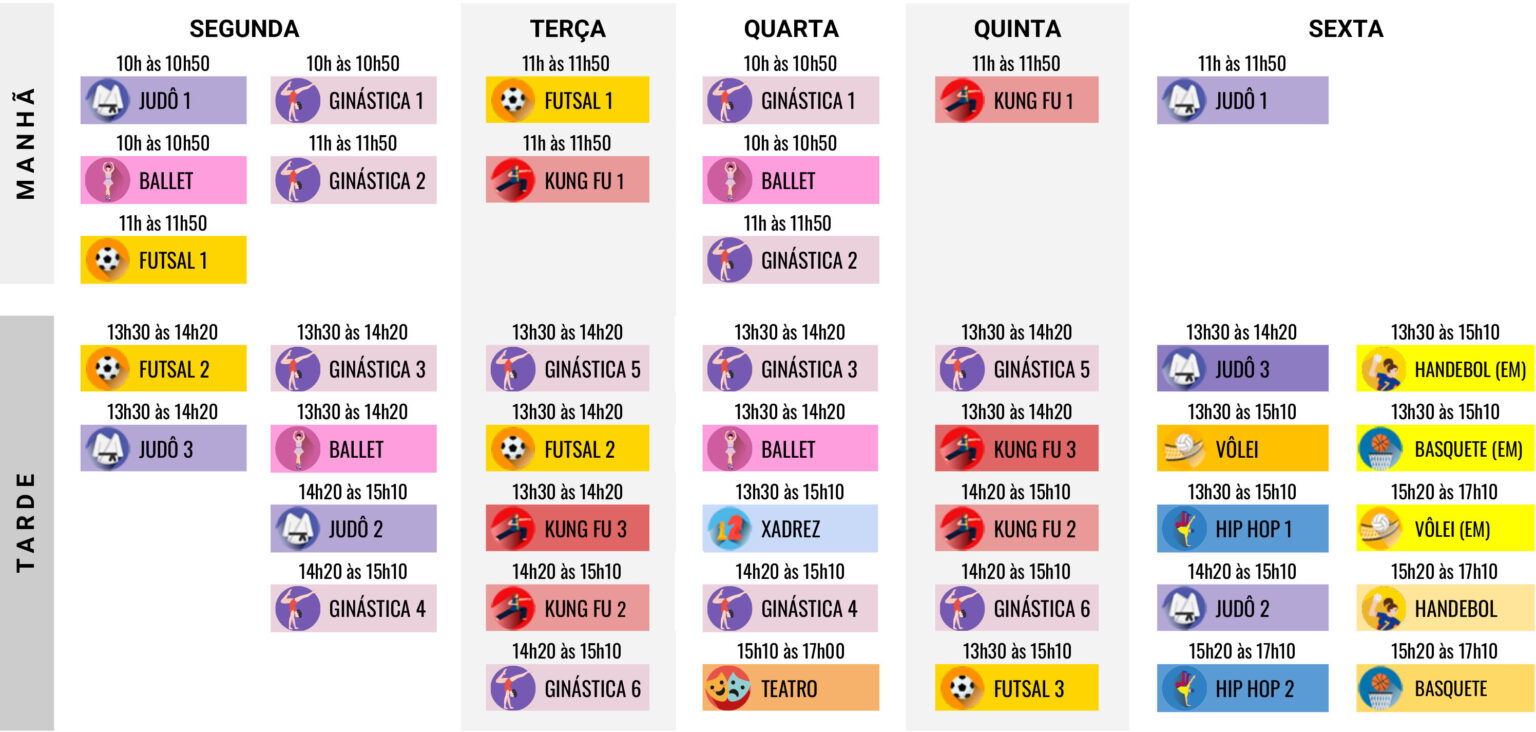Select the TERÇA day column header

pyautogui.click(x=567, y=29)
